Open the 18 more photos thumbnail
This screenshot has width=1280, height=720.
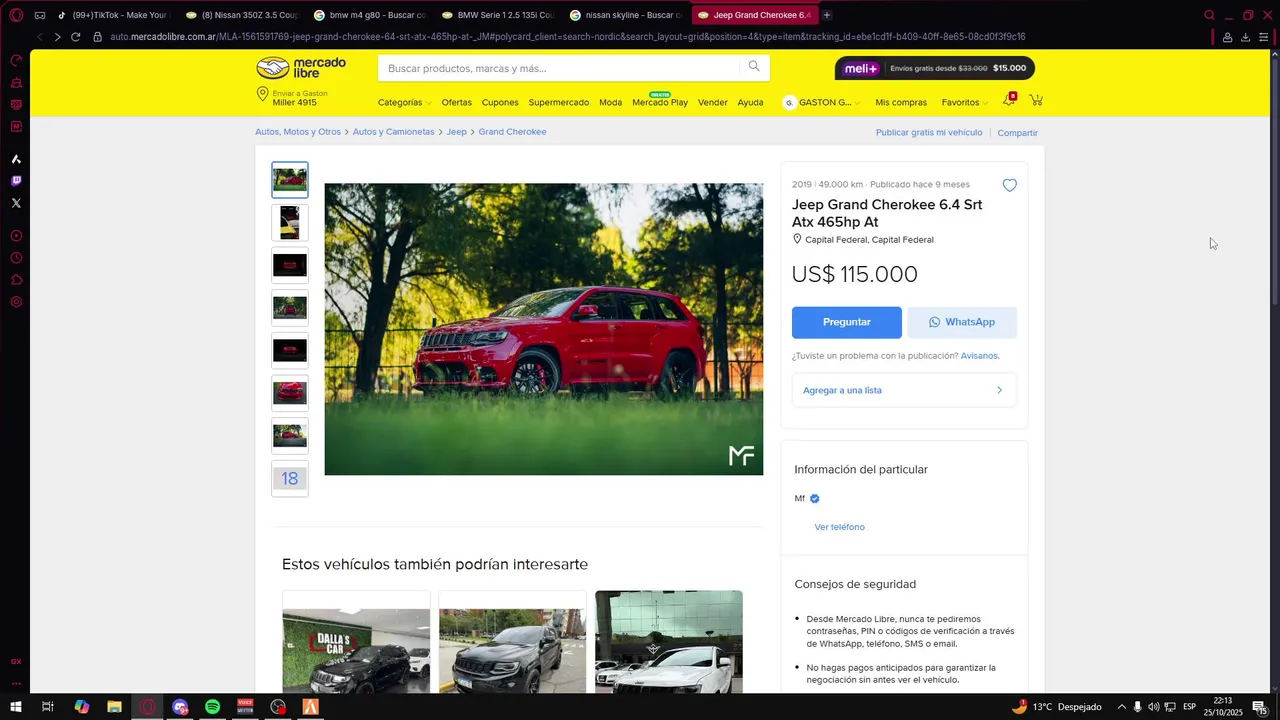point(290,478)
